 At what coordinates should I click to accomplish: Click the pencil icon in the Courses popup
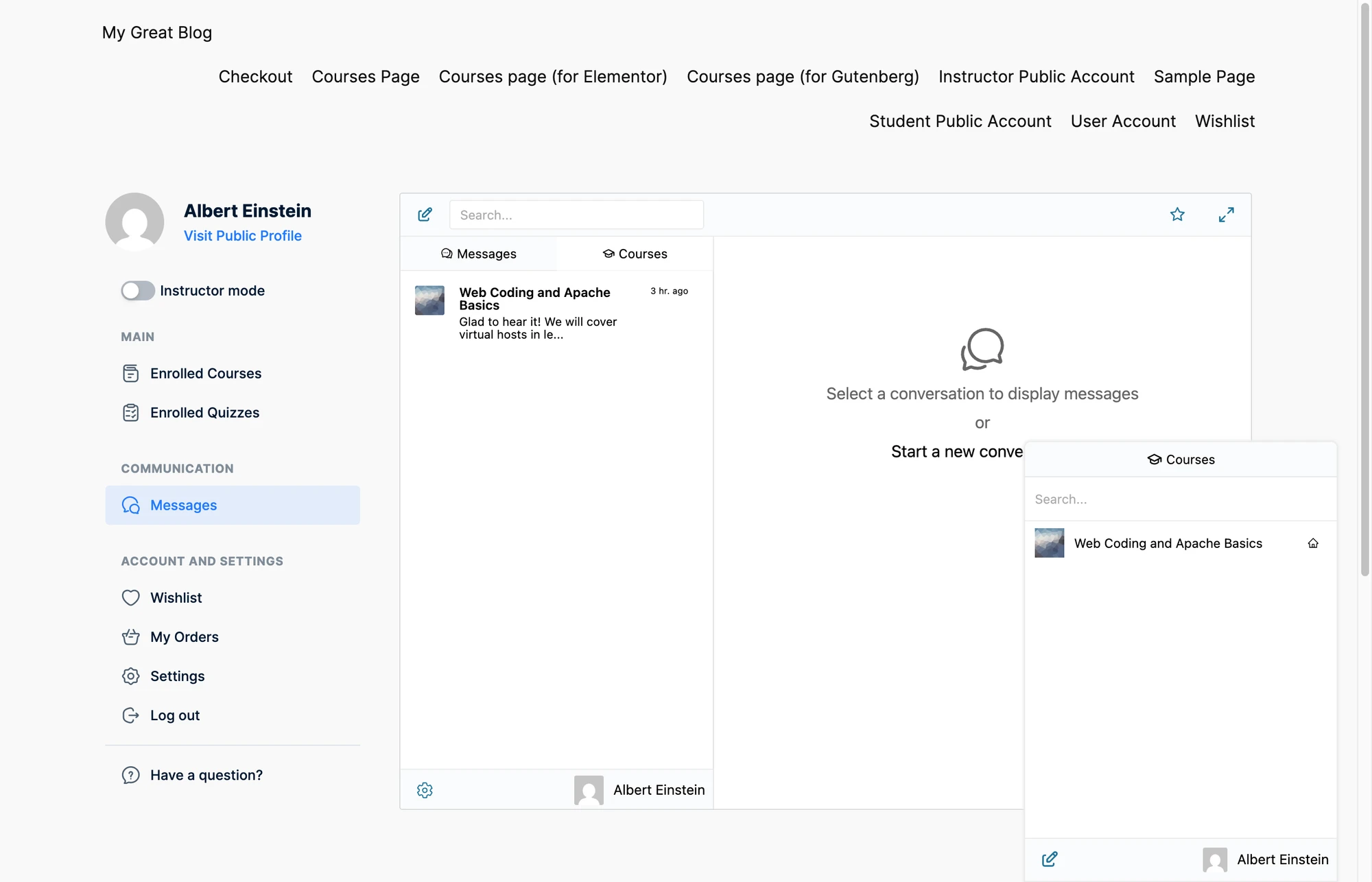pyautogui.click(x=1050, y=859)
